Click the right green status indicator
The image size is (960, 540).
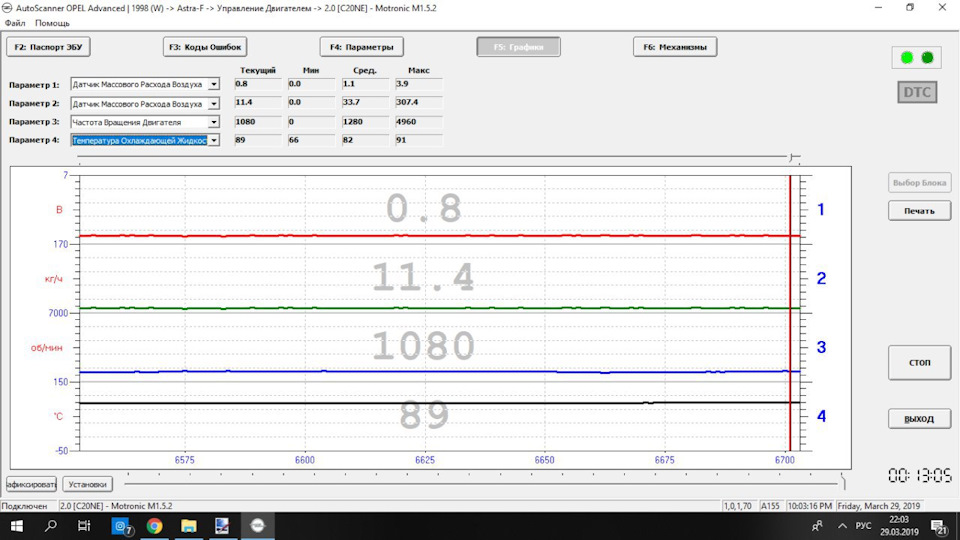tap(928, 58)
